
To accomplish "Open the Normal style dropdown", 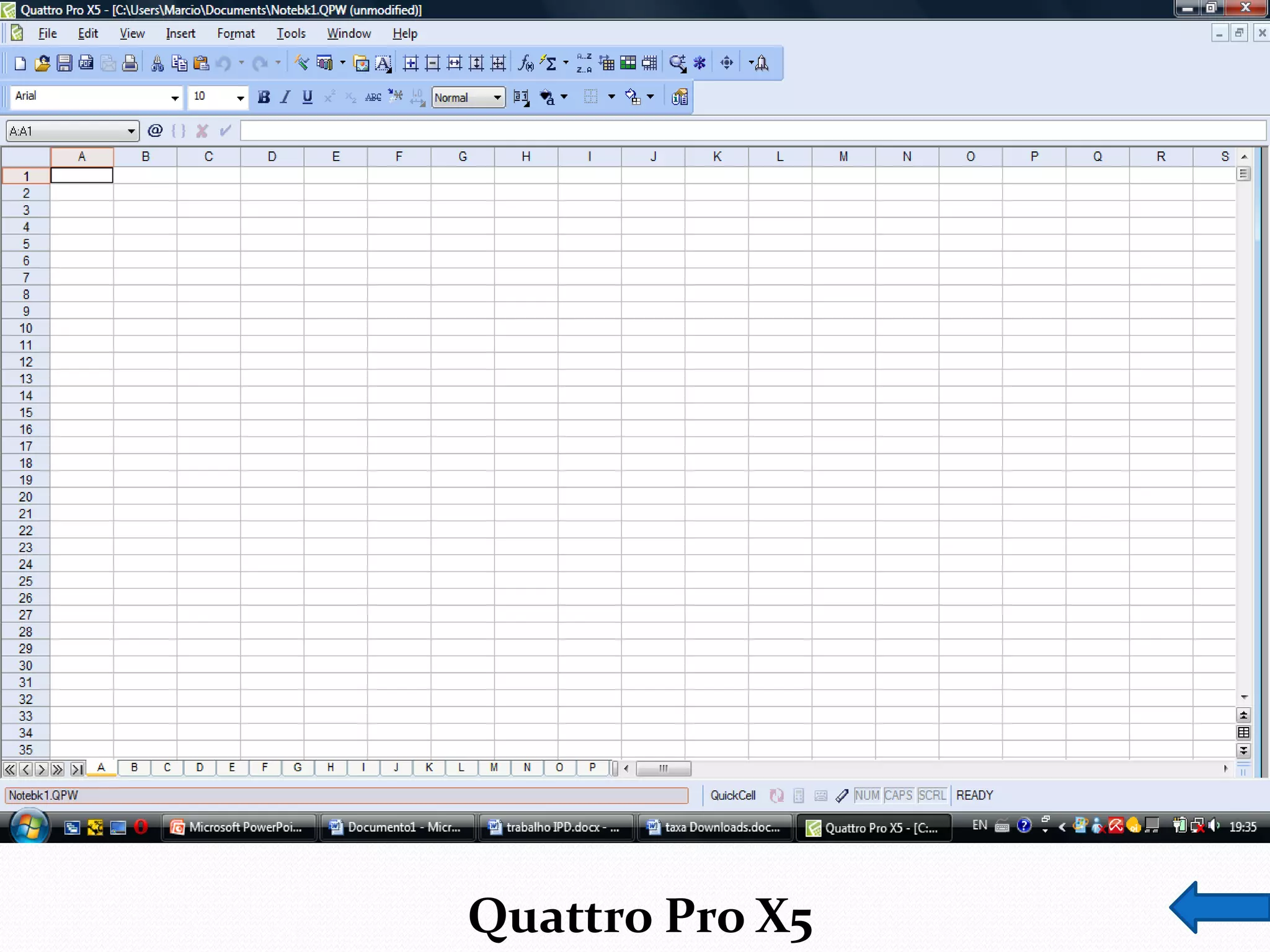I will tap(497, 97).
